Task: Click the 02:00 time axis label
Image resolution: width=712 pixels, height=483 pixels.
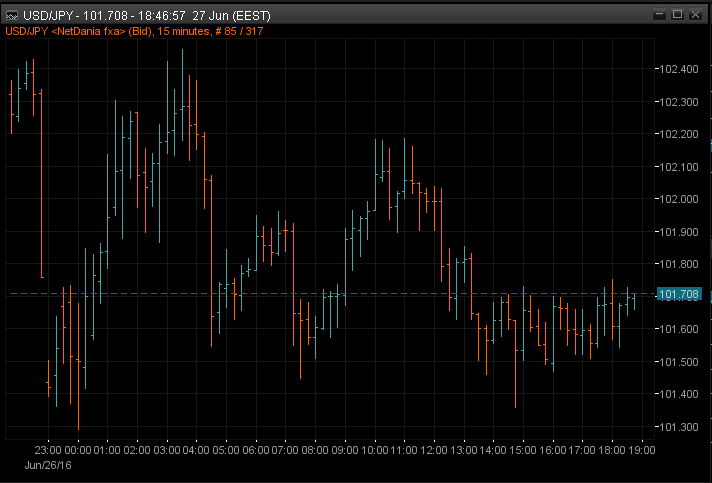Action: point(137,450)
